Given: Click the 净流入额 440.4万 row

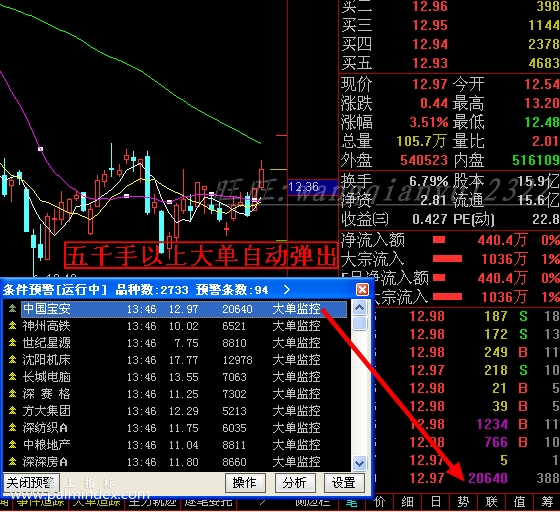Looking at the screenshot, I should (450, 240).
